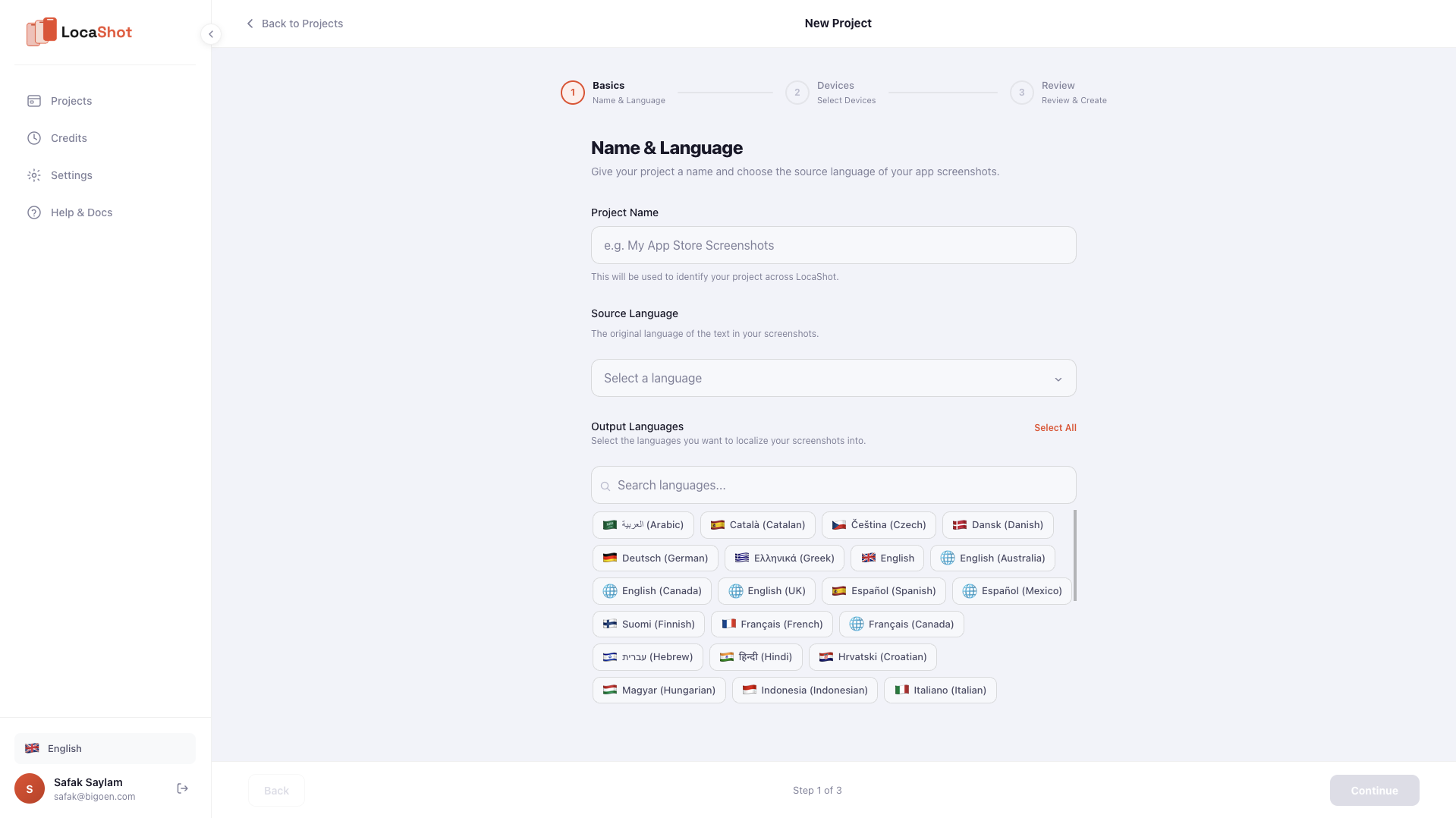This screenshot has height=818, width=1456.
Task: Open Help & Docs
Action: click(81, 212)
